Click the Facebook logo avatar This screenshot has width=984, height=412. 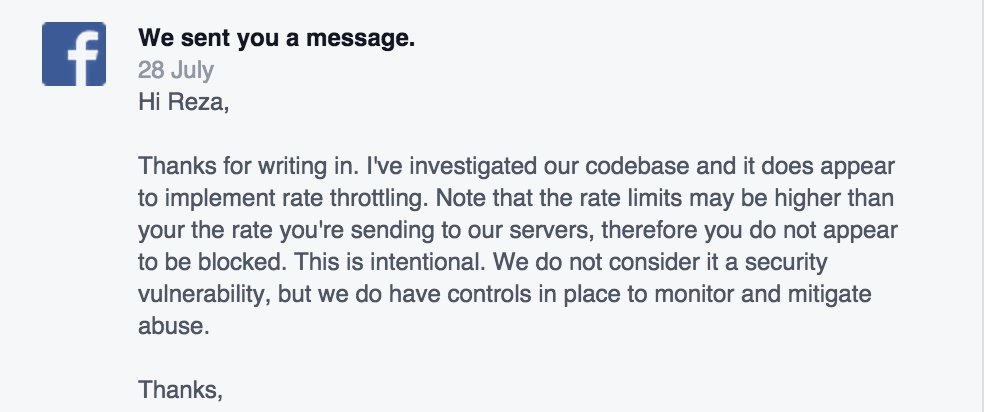click(x=74, y=54)
